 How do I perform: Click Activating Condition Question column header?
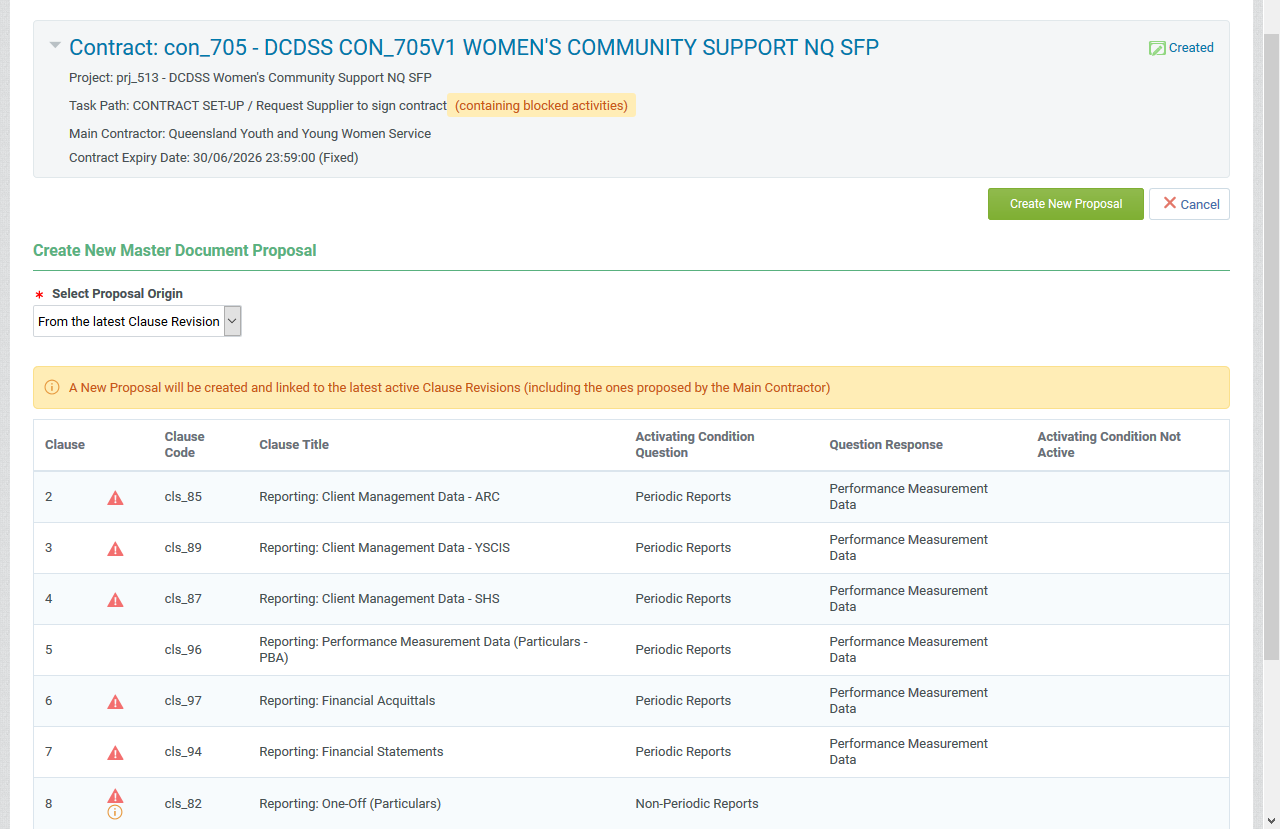point(694,445)
